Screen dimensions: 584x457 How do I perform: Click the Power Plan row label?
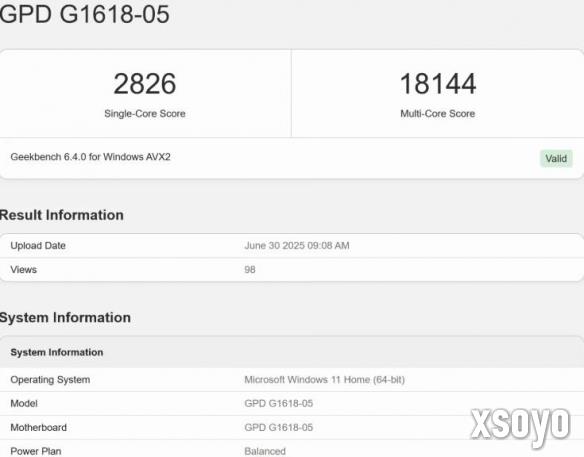[36, 451]
